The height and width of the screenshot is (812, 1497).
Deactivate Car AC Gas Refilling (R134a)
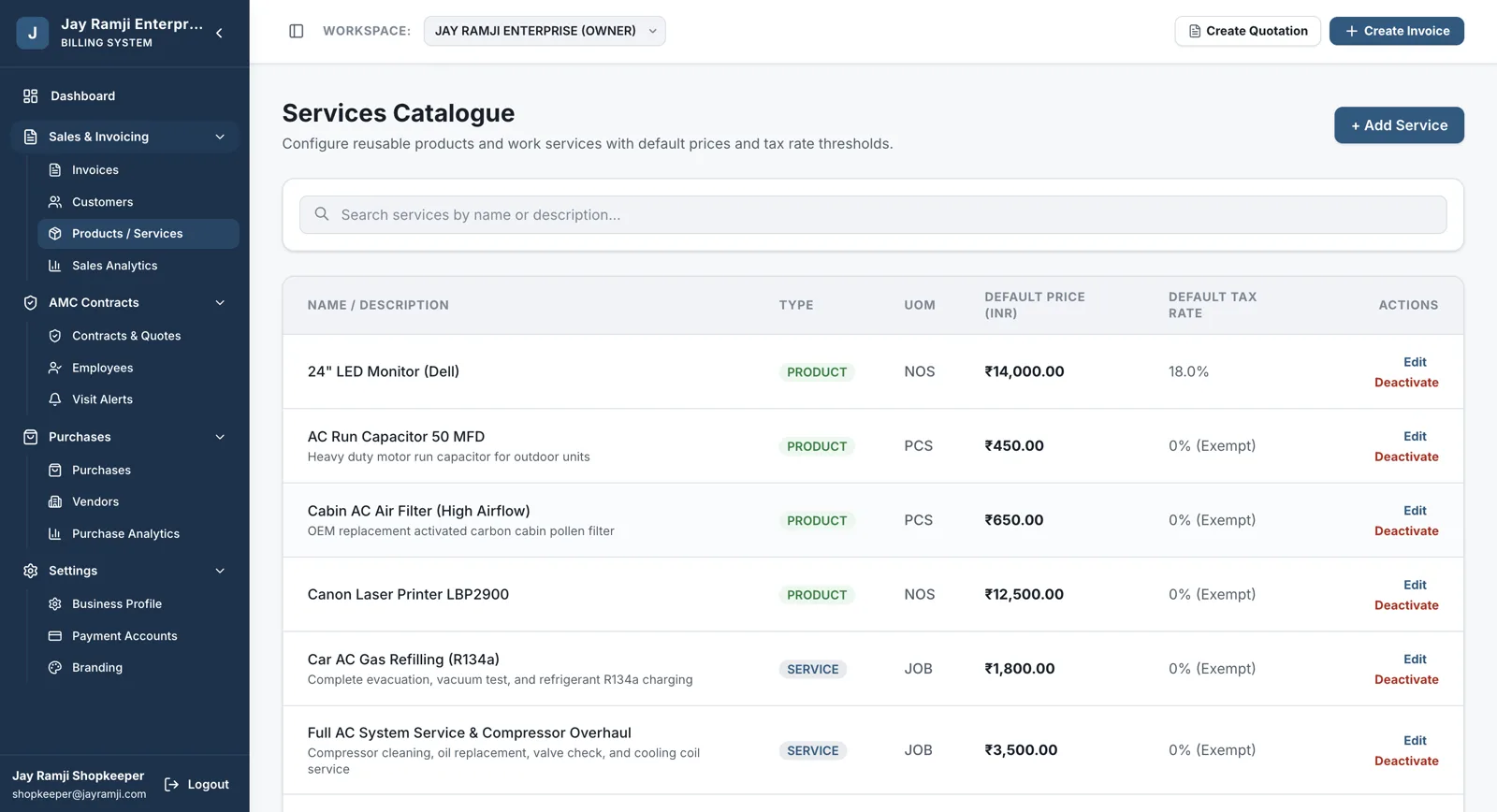[1406, 679]
